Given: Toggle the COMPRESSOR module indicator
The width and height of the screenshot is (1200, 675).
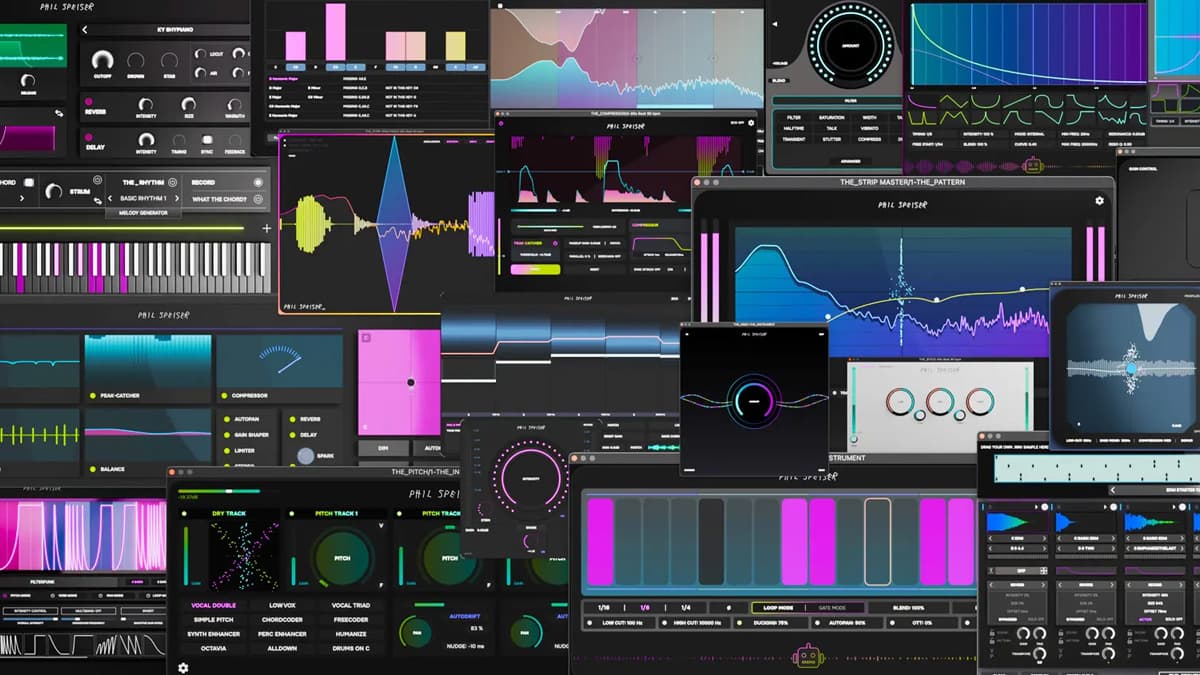Looking at the screenshot, I should click(223, 396).
